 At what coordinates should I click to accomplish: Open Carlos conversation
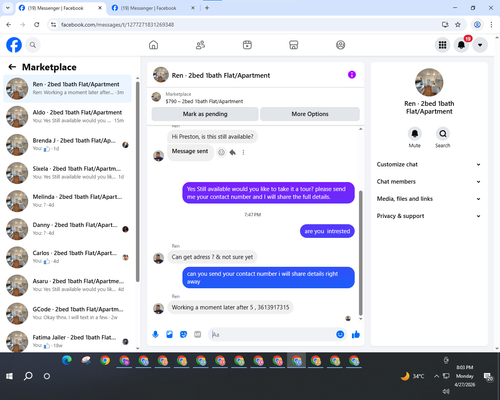click(x=67, y=257)
